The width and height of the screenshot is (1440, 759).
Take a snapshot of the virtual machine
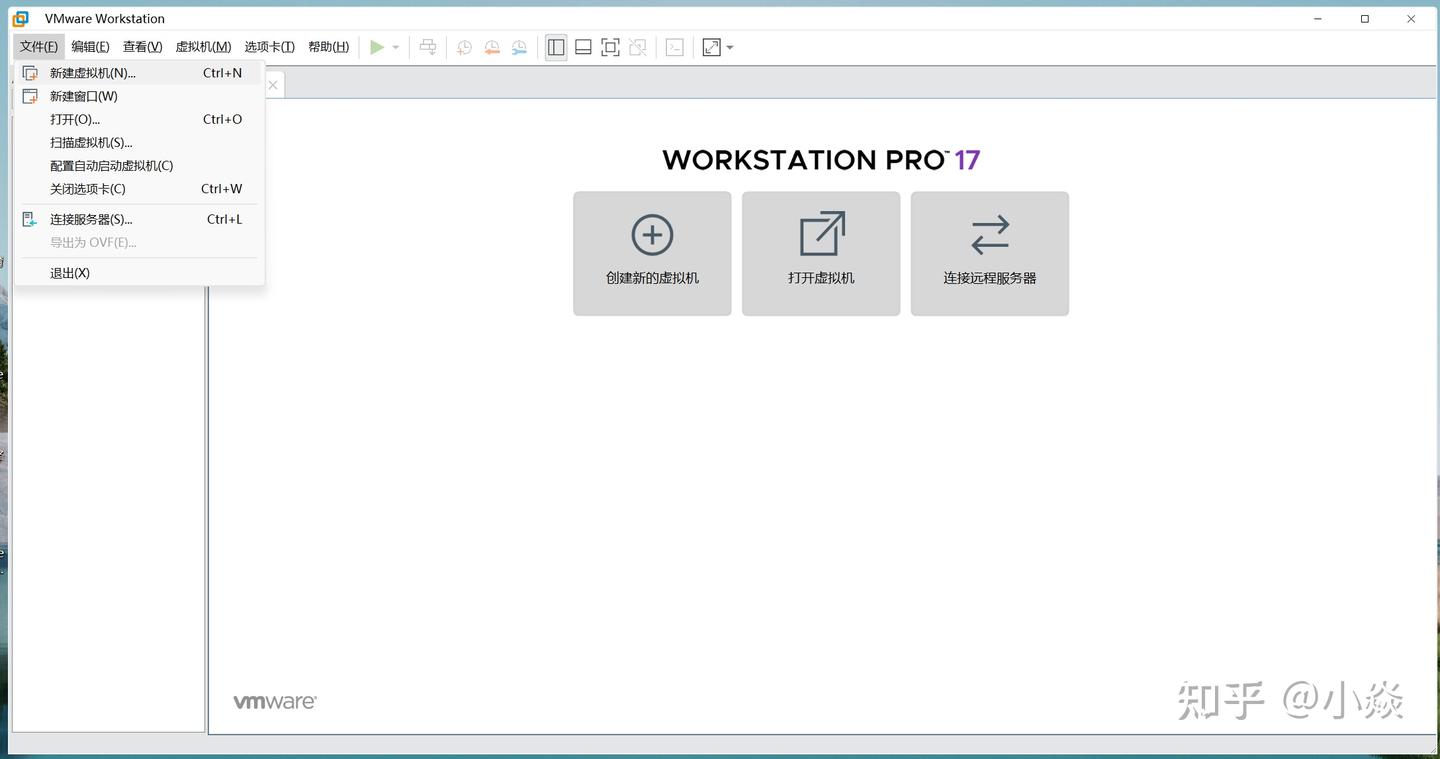tap(463, 46)
